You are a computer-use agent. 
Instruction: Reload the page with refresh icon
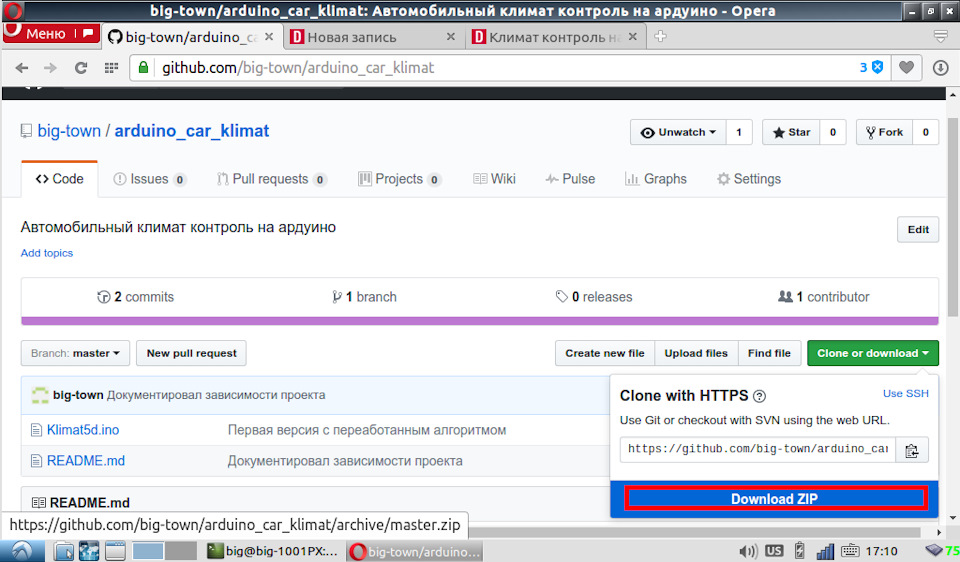click(x=81, y=68)
